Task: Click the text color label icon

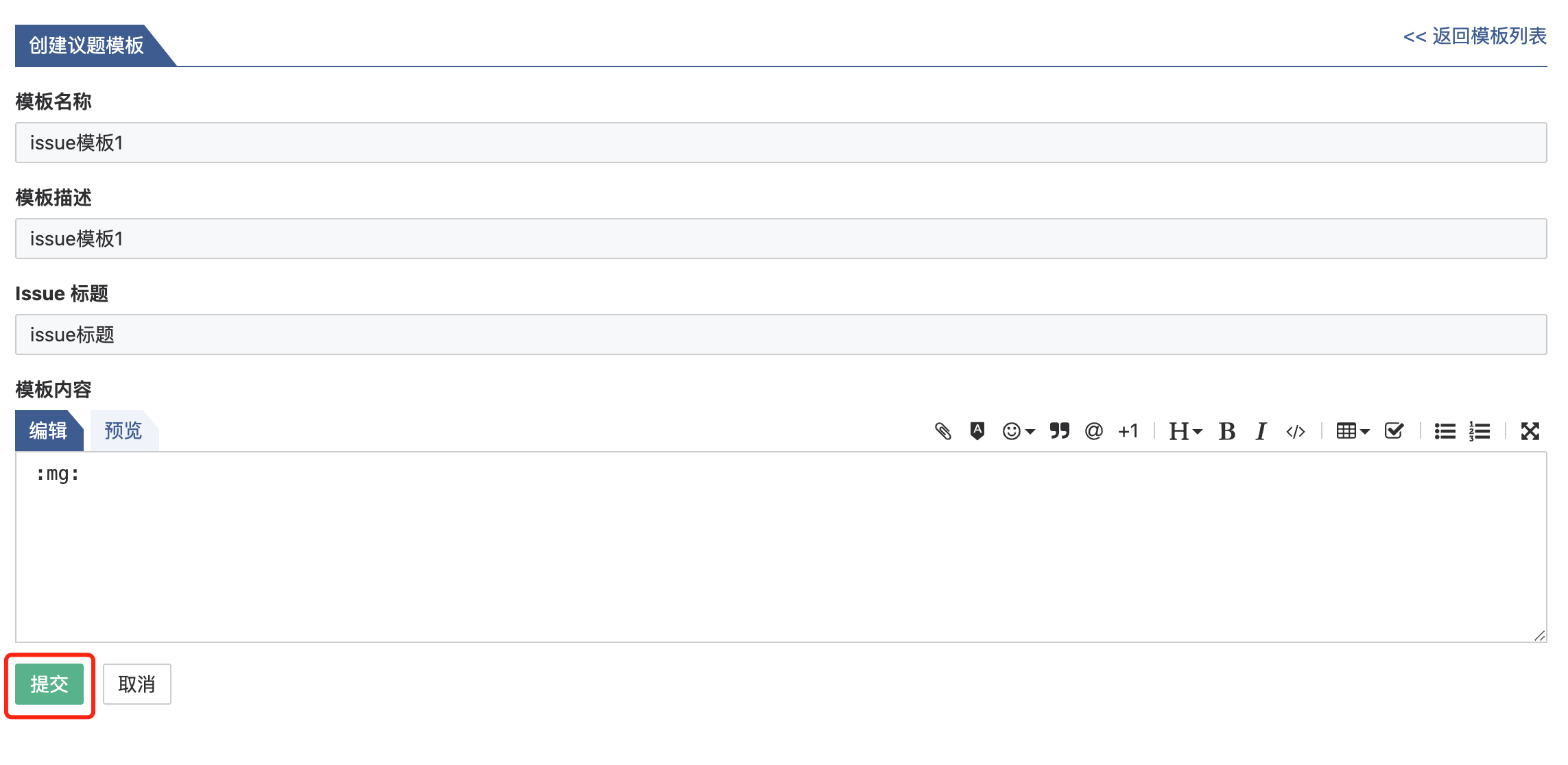Action: pyautogui.click(x=977, y=431)
